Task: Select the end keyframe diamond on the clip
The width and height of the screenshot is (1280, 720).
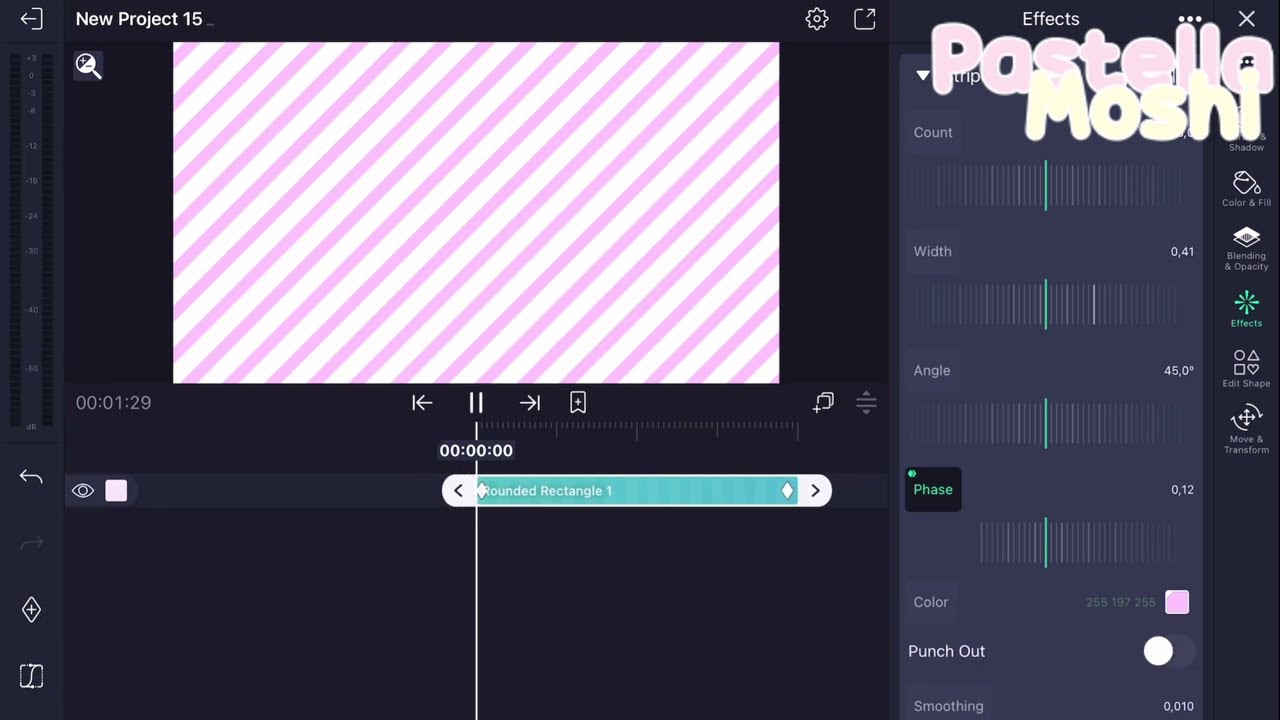Action: (x=787, y=491)
